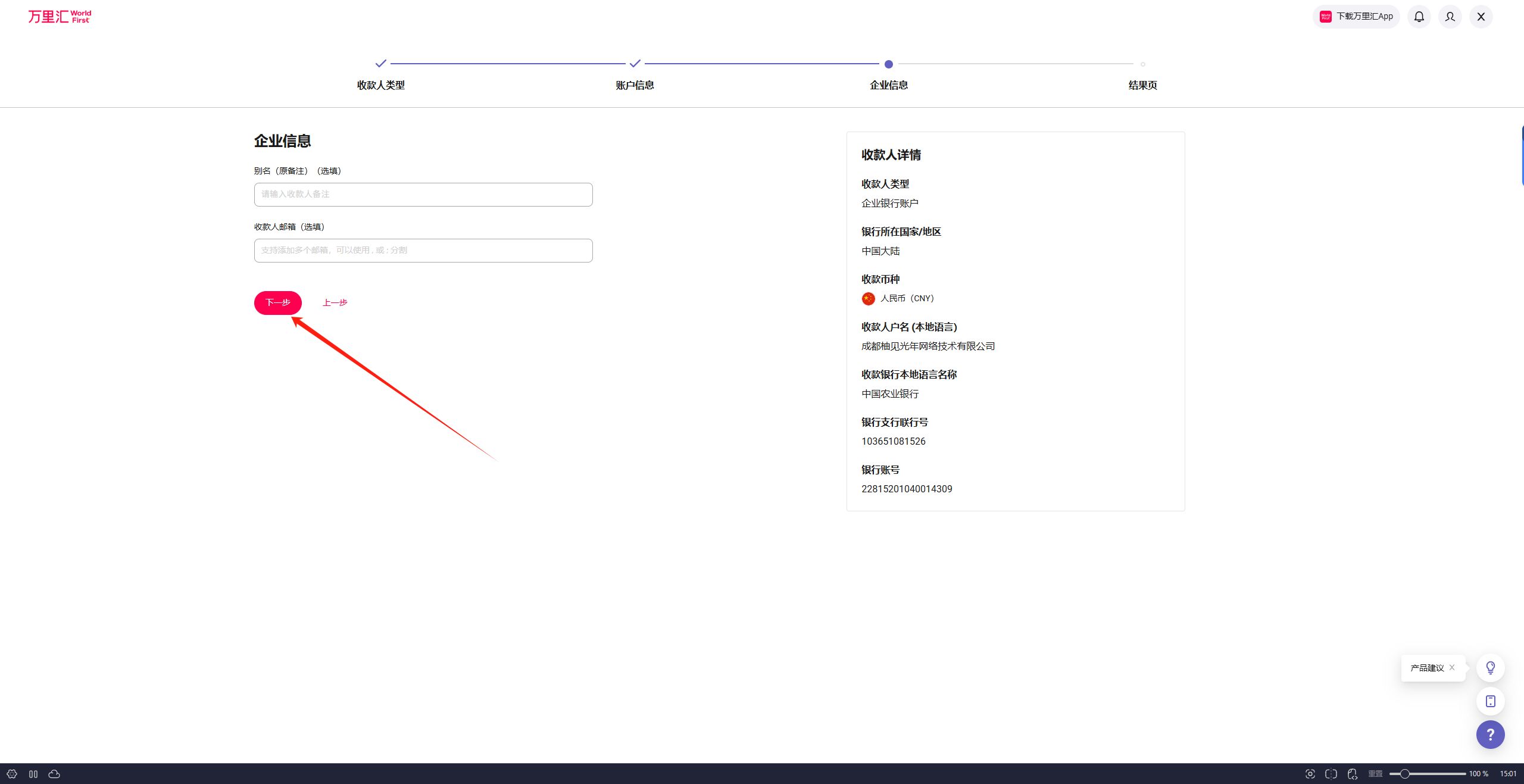Dismiss the 产品建议 tooltip with its X
The height and width of the screenshot is (784, 1524).
1452,667
